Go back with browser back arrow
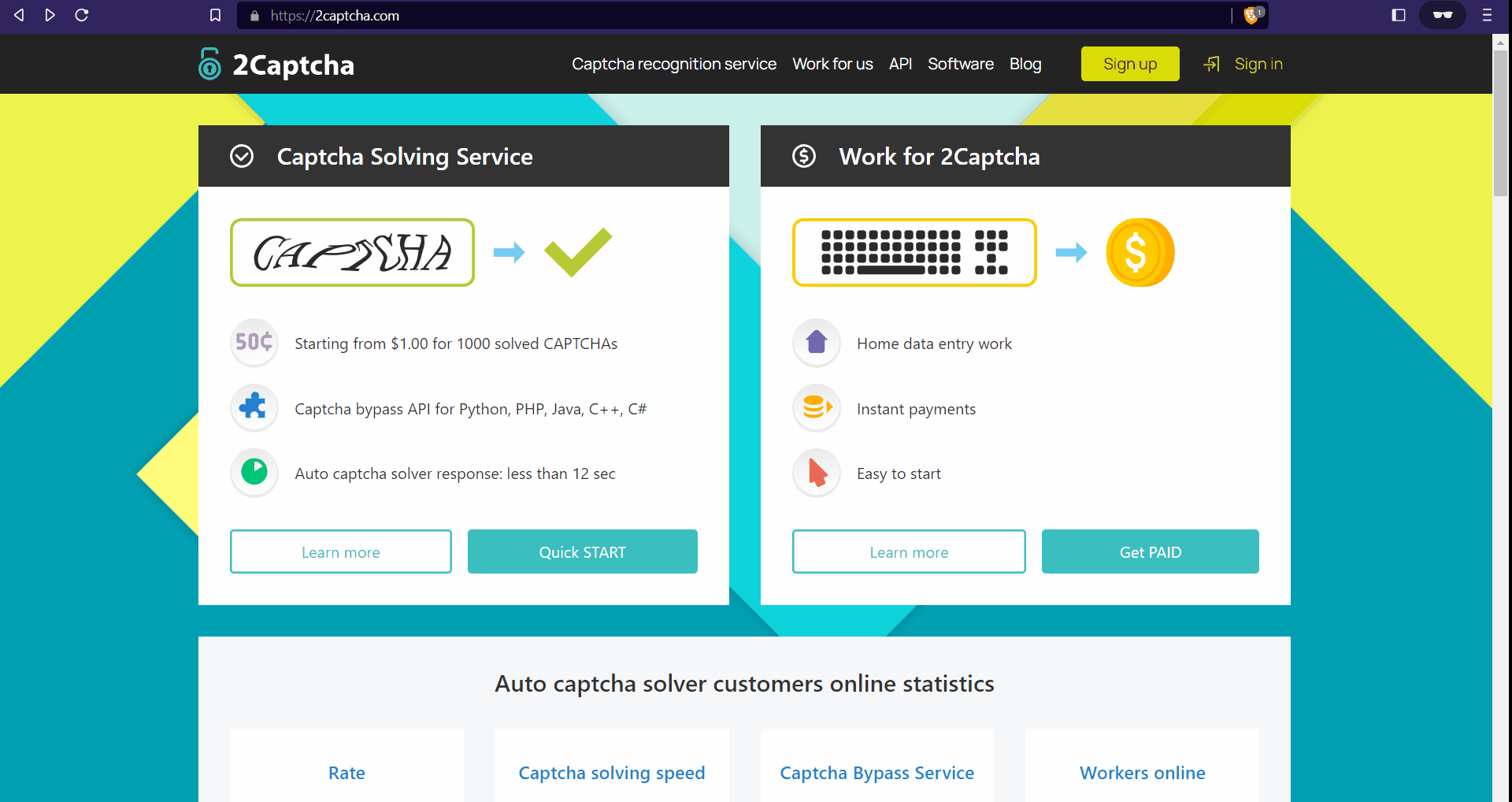The width and height of the screenshot is (1512, 802). coord(19,15)
